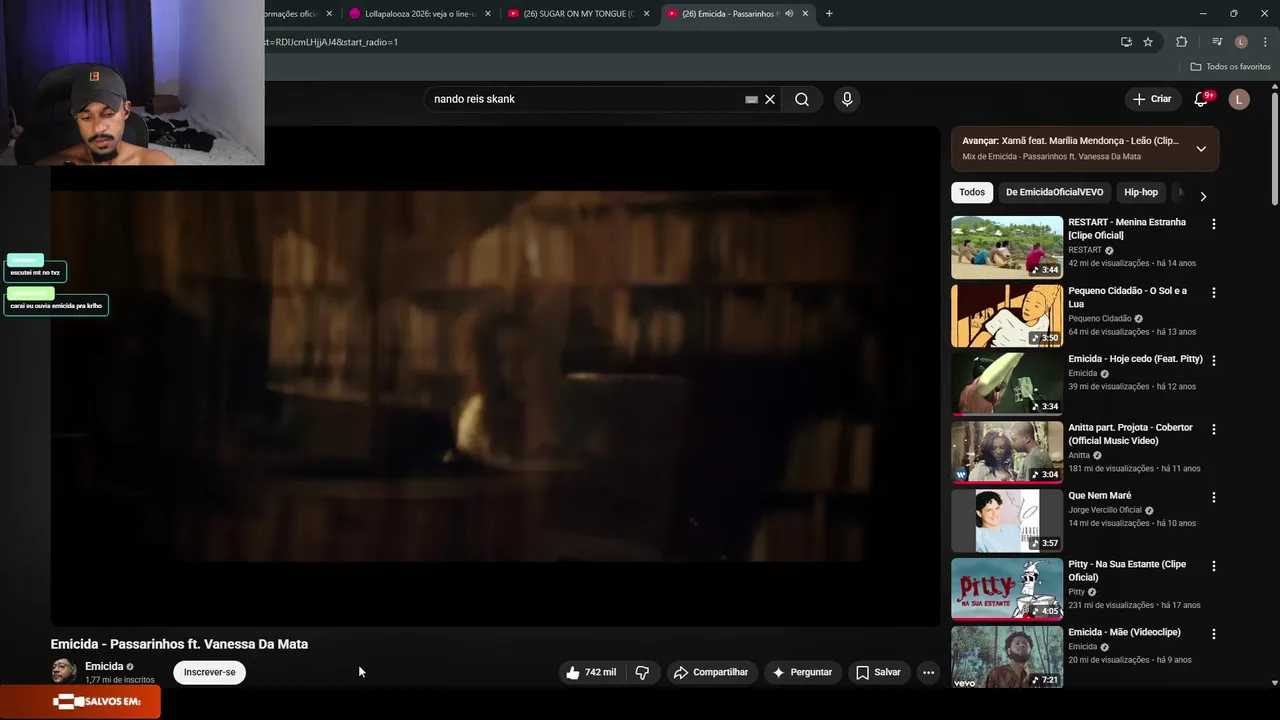Click Jorge Vercillo Oficial channel name
The image size is (1280, 720).
pos(1105,510)
